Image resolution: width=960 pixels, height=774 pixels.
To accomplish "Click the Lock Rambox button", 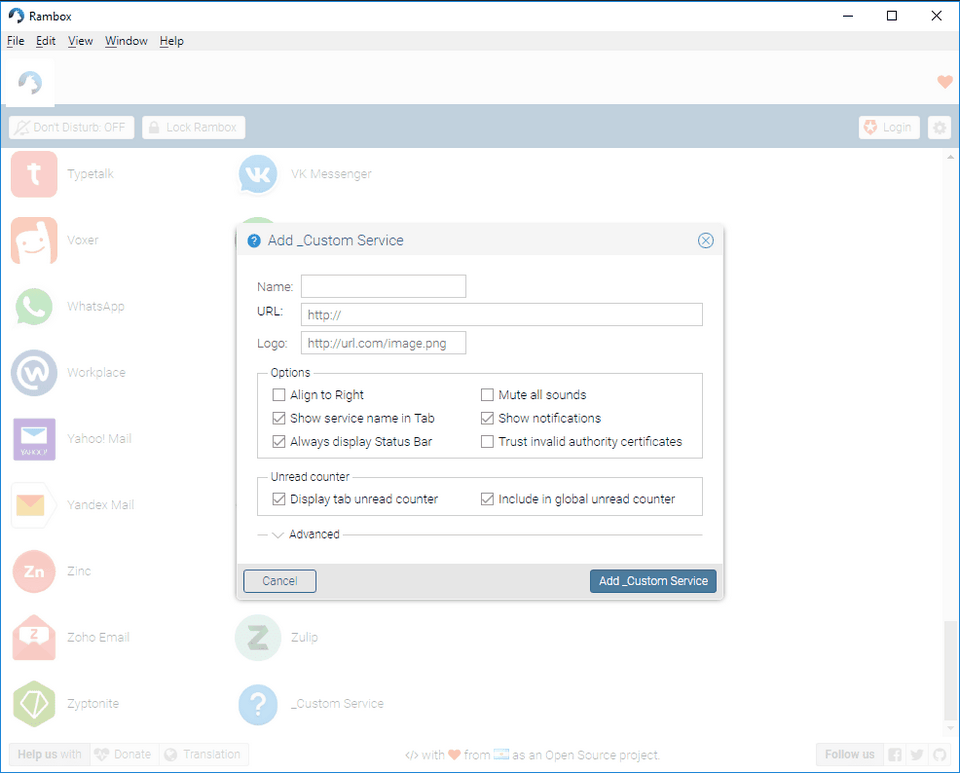I will coord(193,127).
